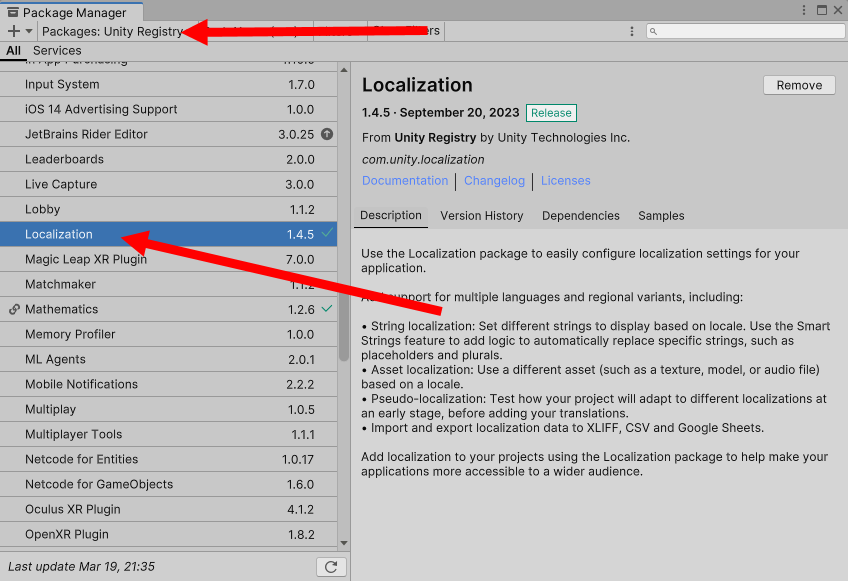
Task: Click the Release tag label
Action: tap(551, 113)
